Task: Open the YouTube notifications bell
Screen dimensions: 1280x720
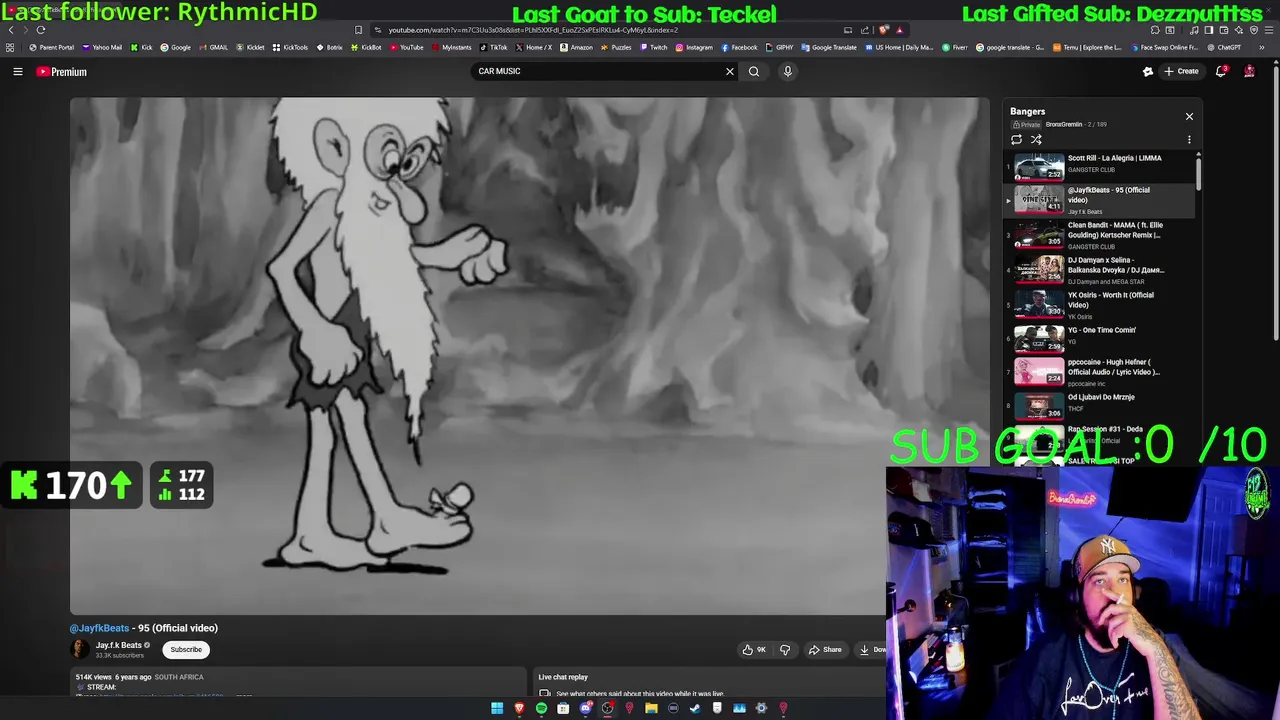Action: (x=1221, y=71)
